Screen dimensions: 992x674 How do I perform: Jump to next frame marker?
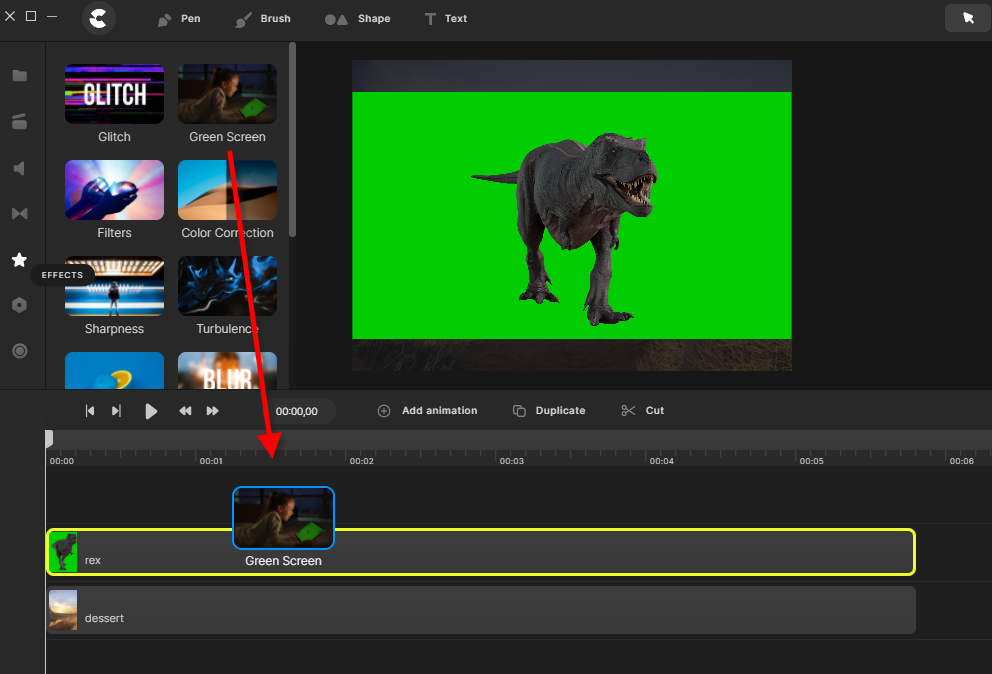(x=116, y=411)
